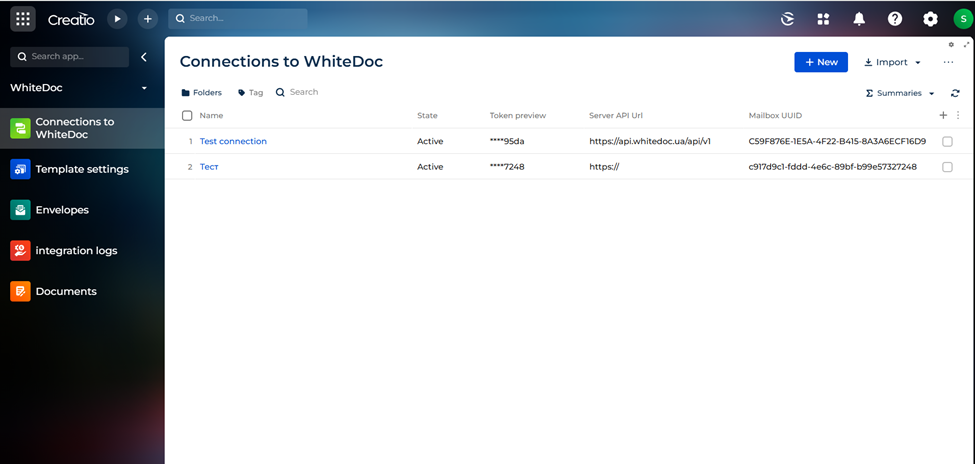The width and height of the screenshot is (975, 464).
Task: Open the small page designer gear icon
Action: [x=951, y=45]
